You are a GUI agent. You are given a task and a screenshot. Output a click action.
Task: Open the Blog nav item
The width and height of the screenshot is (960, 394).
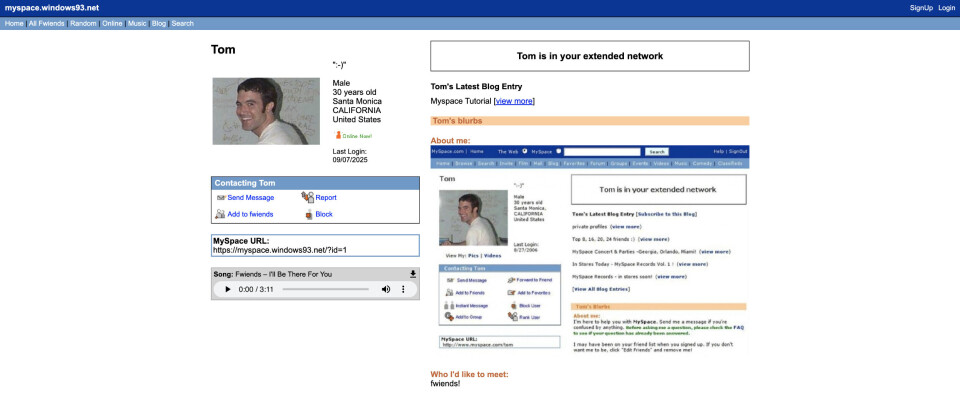coord(159,23)
